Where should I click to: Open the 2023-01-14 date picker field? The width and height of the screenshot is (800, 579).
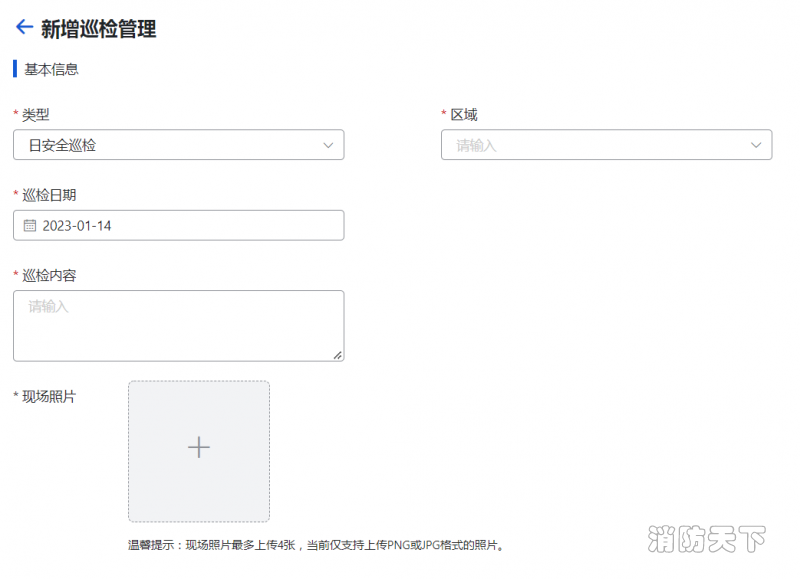click(x=178, y=226)
